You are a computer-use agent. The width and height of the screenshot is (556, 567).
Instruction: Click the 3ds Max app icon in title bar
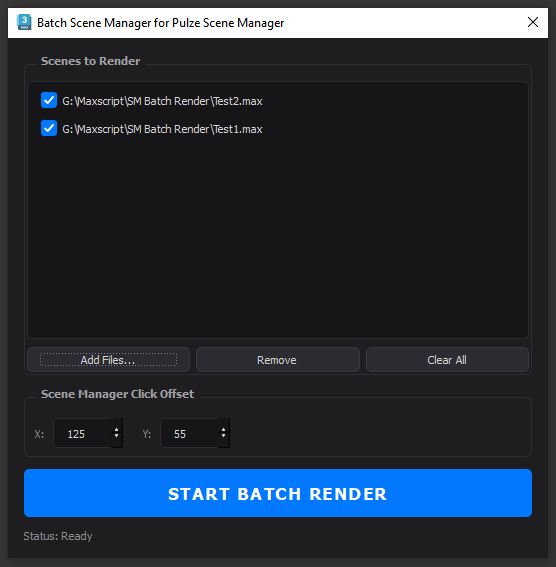pyautogui.click(x=24, y=22)
